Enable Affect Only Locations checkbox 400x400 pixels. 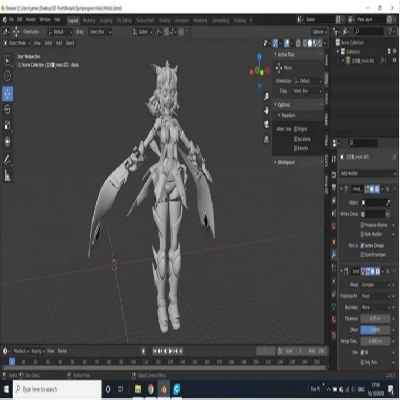click(x=296, y=139)
